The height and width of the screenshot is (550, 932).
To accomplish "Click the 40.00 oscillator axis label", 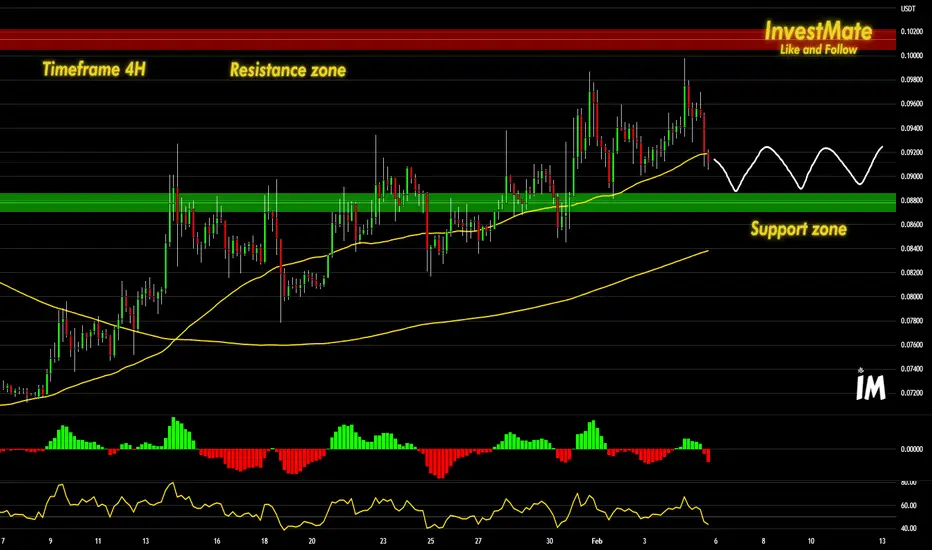I will (909, 529).
